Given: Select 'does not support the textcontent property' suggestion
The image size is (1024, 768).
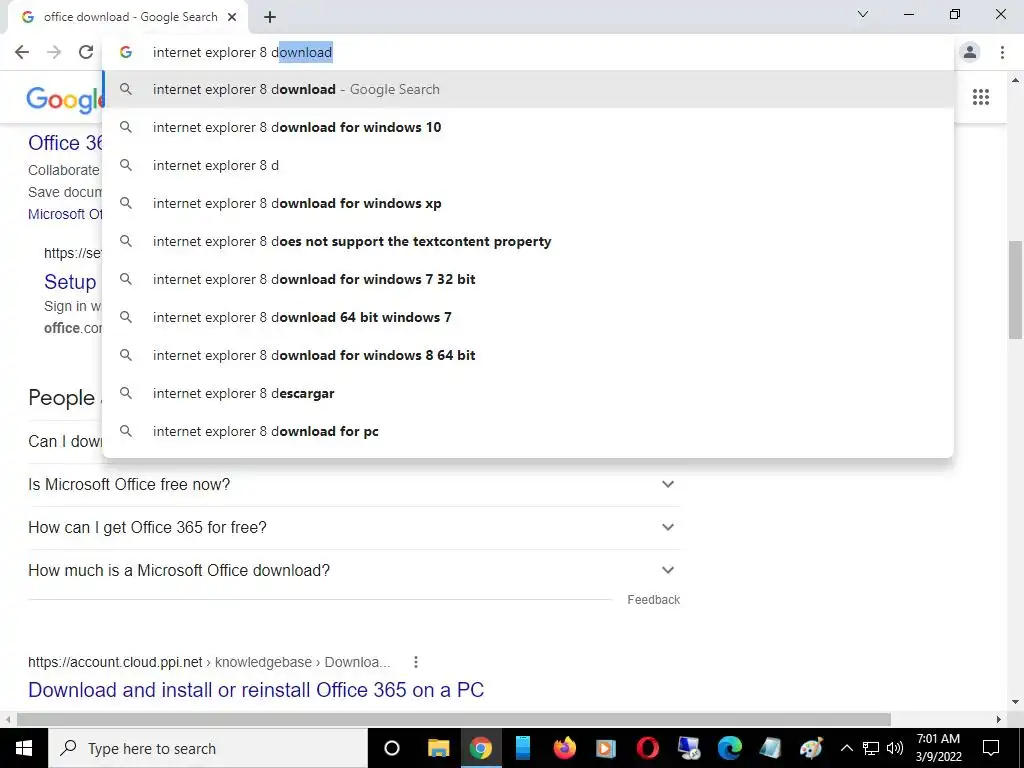Looking at the screenshot, I should (x=528, y=241).
